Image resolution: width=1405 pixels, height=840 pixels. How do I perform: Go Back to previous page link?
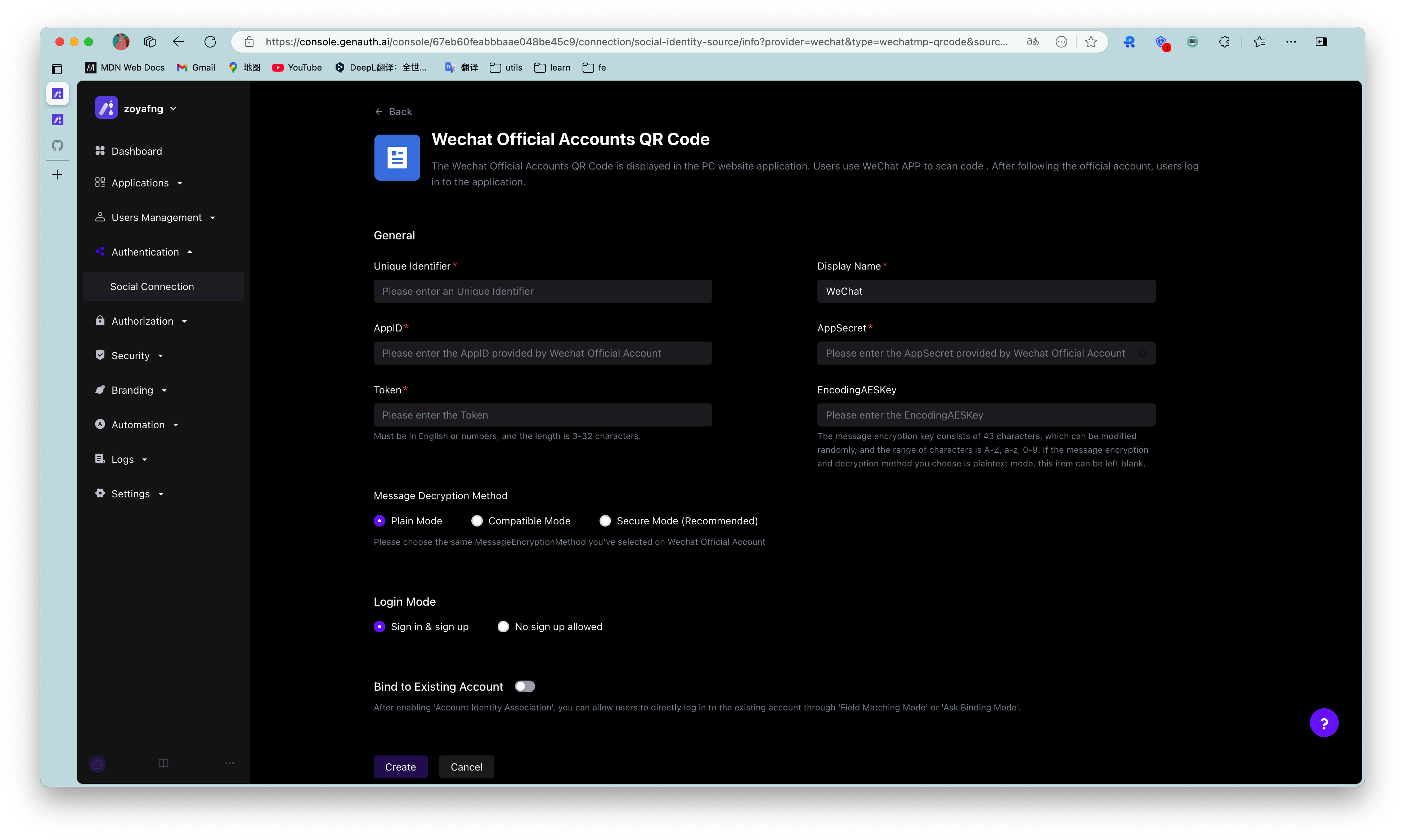pyautogui.click(x=394, y=112)
